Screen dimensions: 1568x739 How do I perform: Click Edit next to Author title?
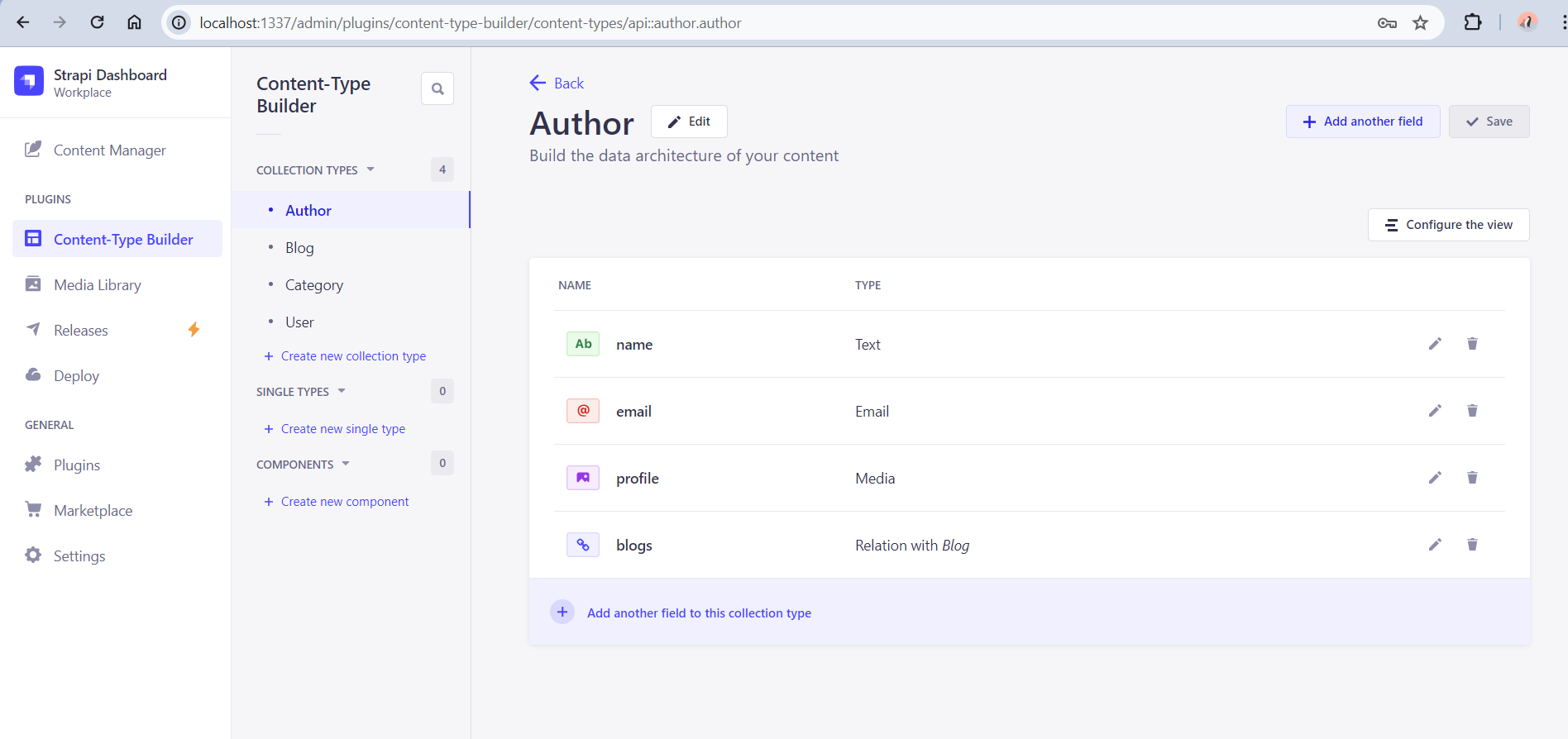pyautogui.click(x=689, y=122)
